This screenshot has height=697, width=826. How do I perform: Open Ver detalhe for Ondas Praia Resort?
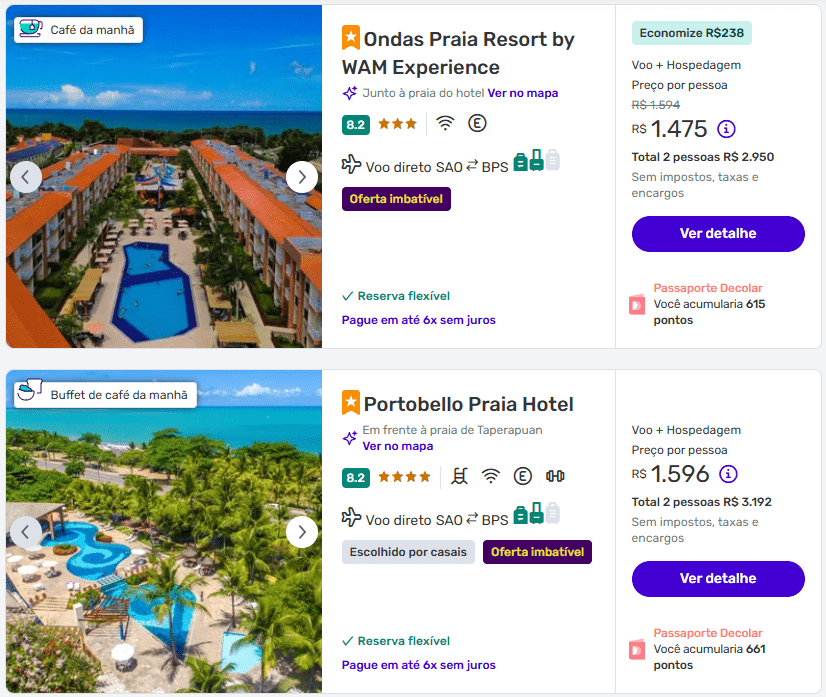pyautogui.click(x=718, y=234)
